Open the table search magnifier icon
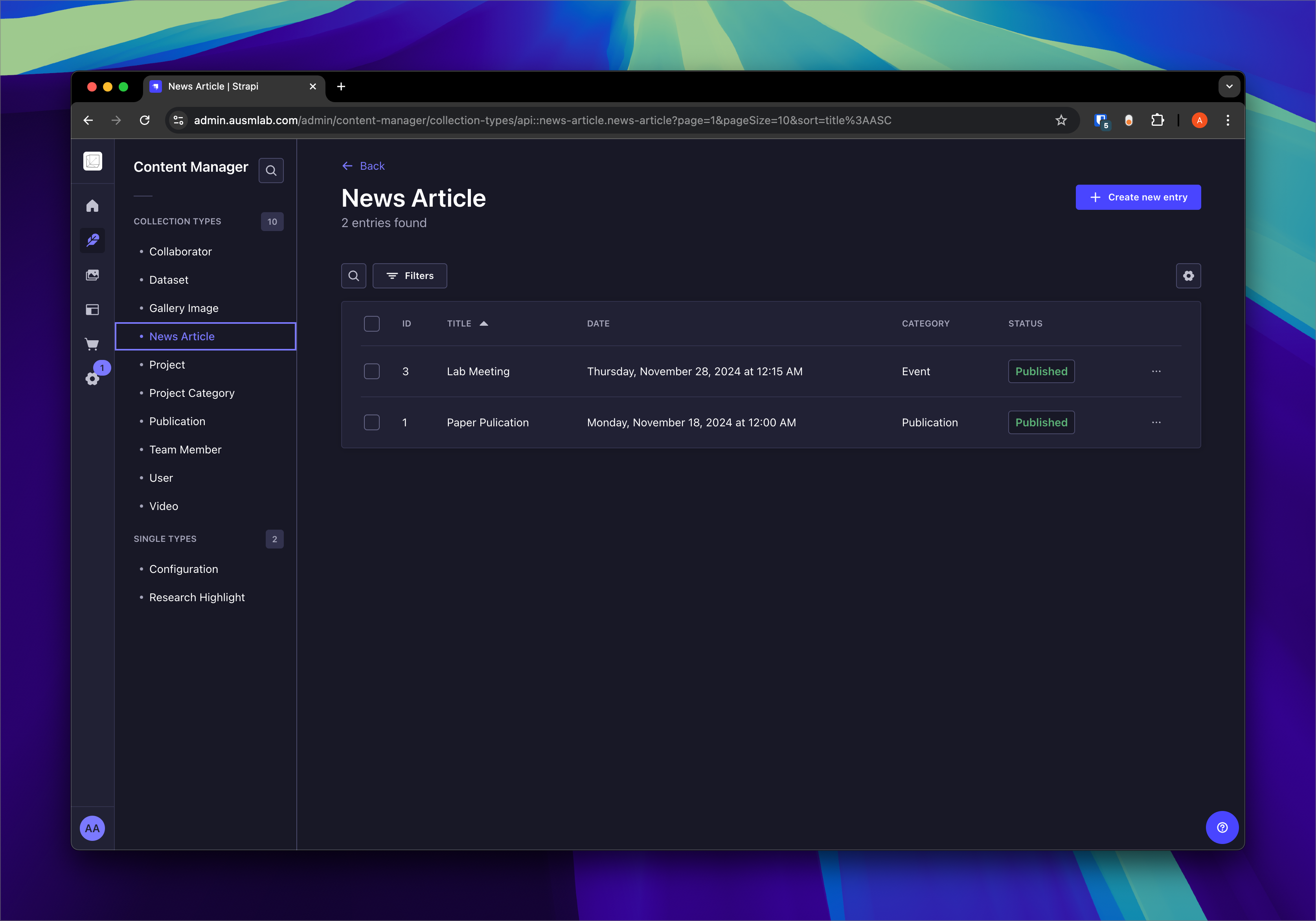 [x=354, y=276]
